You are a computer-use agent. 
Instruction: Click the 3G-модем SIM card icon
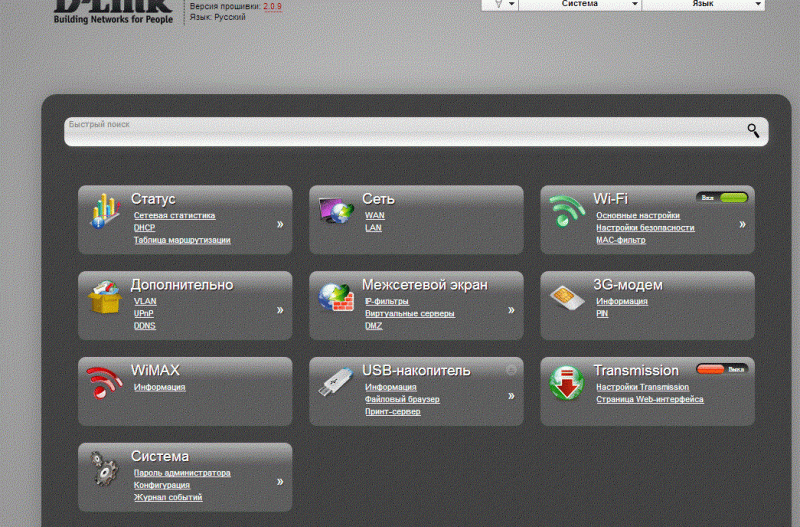pyautogui.click(x=567, y=297)
